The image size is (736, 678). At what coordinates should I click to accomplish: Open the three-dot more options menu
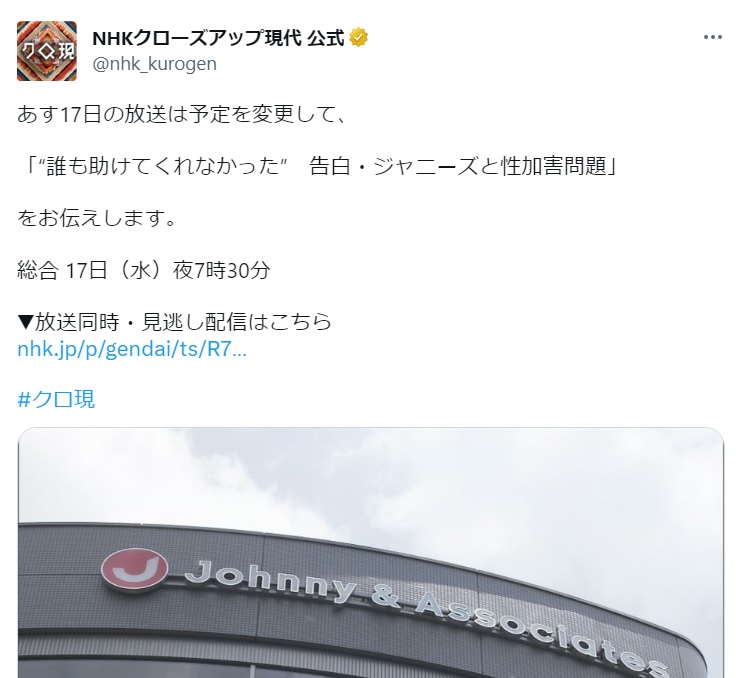click(713, 37)
